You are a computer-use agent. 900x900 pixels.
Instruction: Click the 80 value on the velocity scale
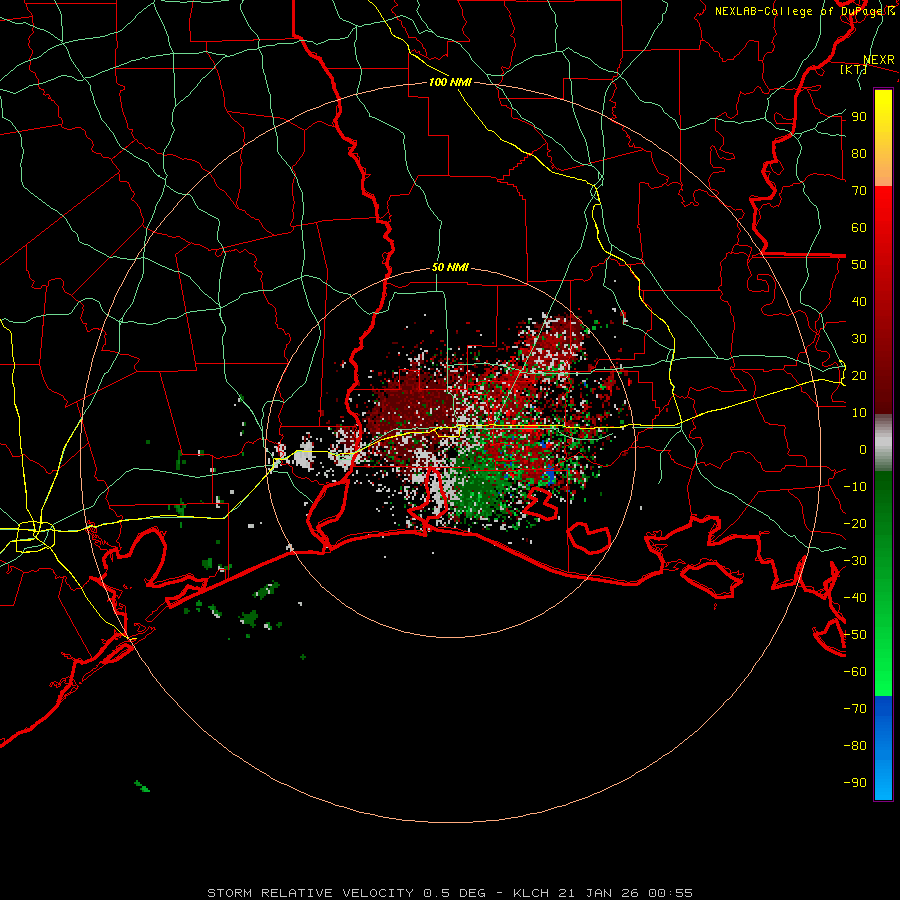pyautogui.click(x=859, y=154)
